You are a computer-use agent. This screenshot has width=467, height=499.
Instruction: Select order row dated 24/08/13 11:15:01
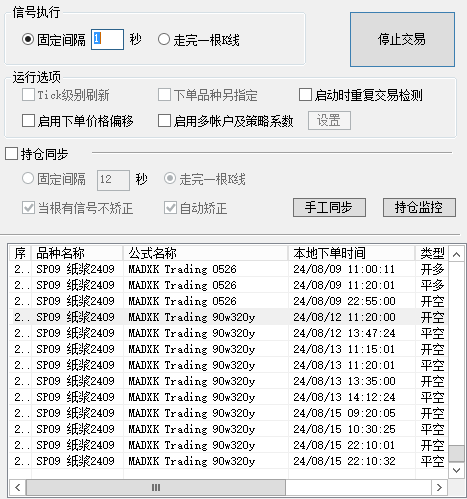point(229,349)
